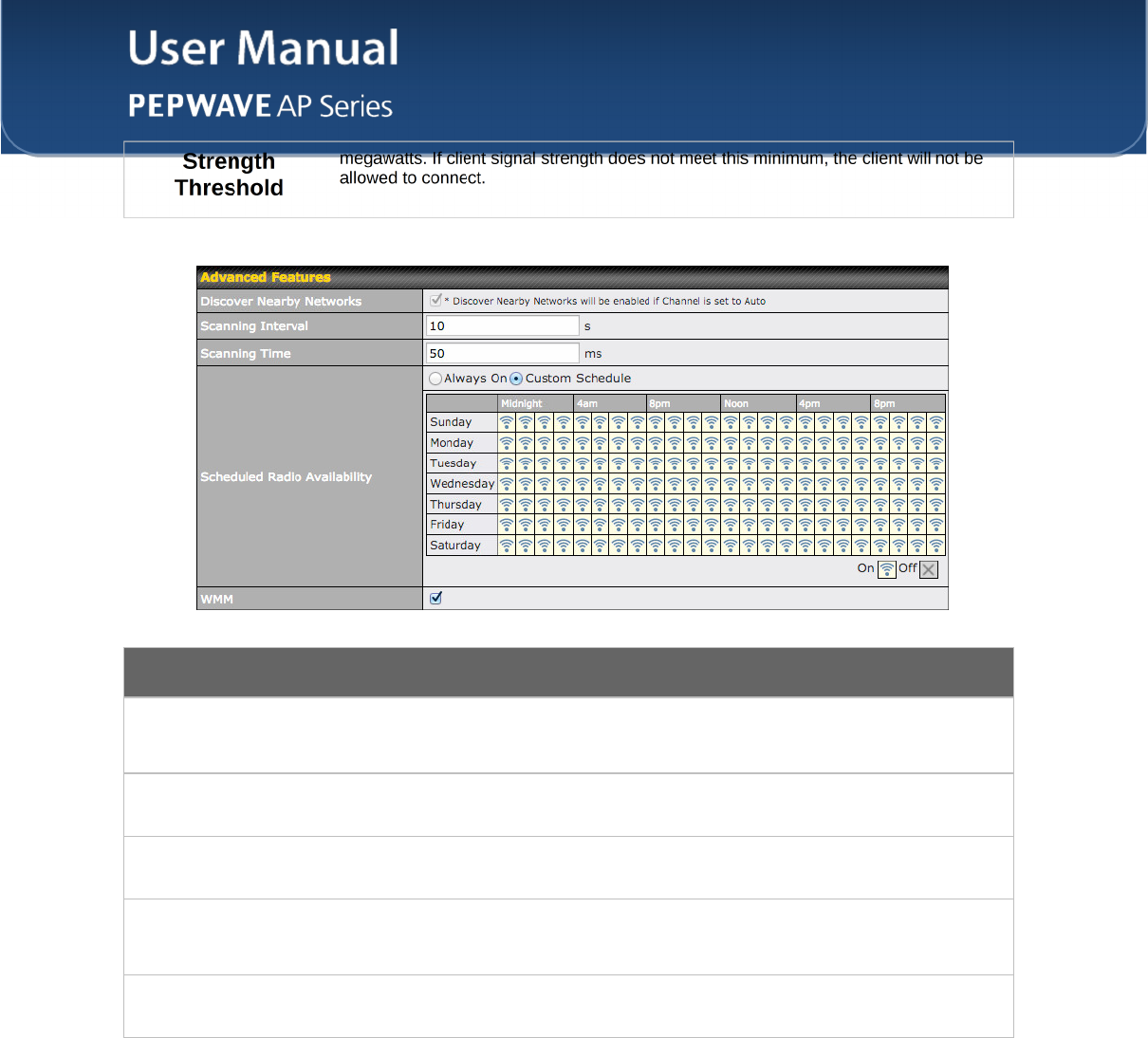Image resolution: width=1148 pixels, height=1038 pixels.
Task: Click the WMM row label
Action: point(216,600)
